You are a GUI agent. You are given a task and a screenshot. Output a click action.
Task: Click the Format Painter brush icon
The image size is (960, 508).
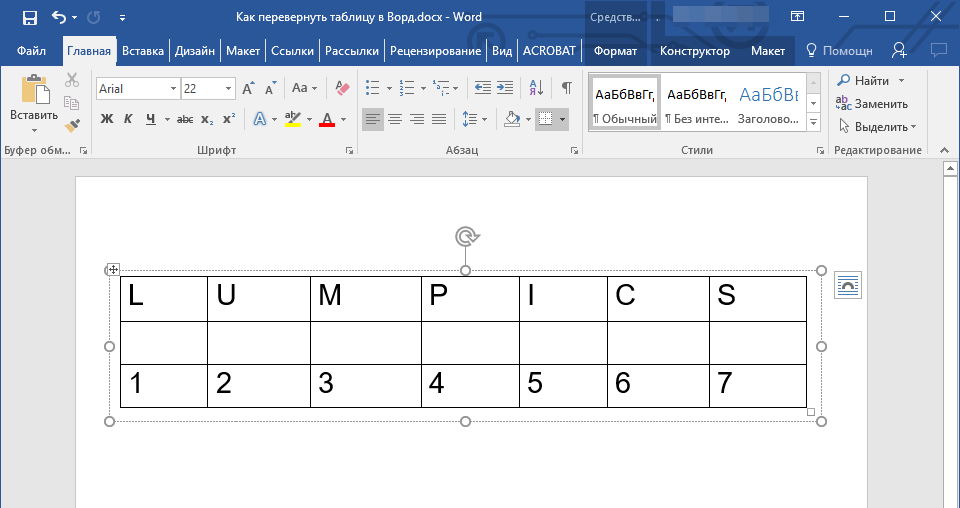[72, 126]
